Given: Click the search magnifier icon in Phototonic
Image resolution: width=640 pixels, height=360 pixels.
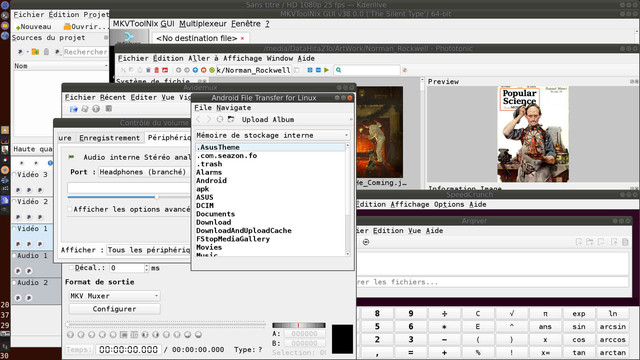Looking at the screenshot, I should pos(338,70).
